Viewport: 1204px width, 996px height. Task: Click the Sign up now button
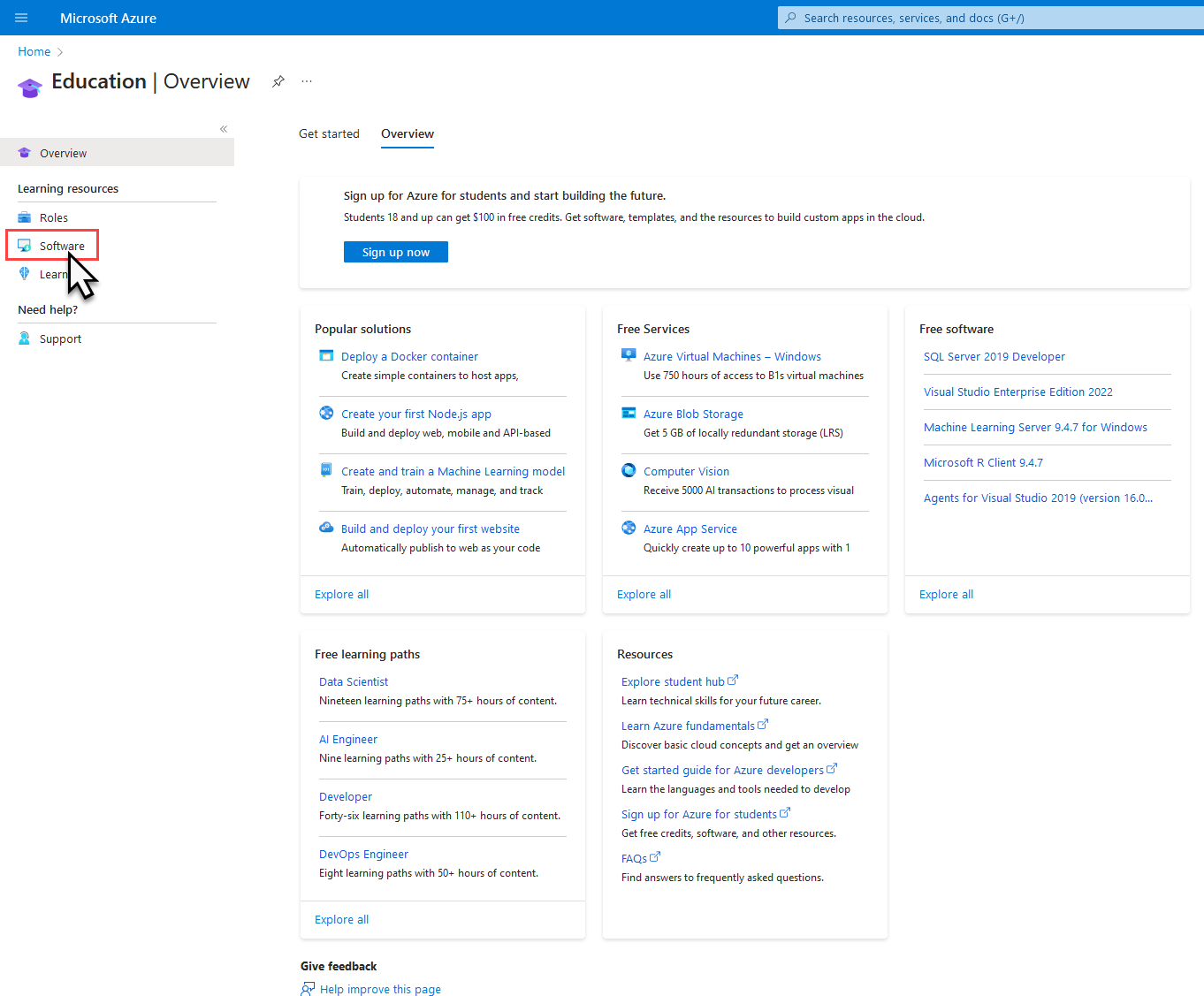click(396, 253)
